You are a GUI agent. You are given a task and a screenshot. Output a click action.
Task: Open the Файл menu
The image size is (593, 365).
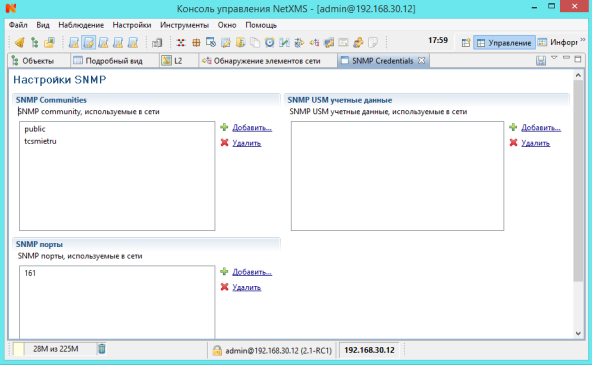click(18, 25)
